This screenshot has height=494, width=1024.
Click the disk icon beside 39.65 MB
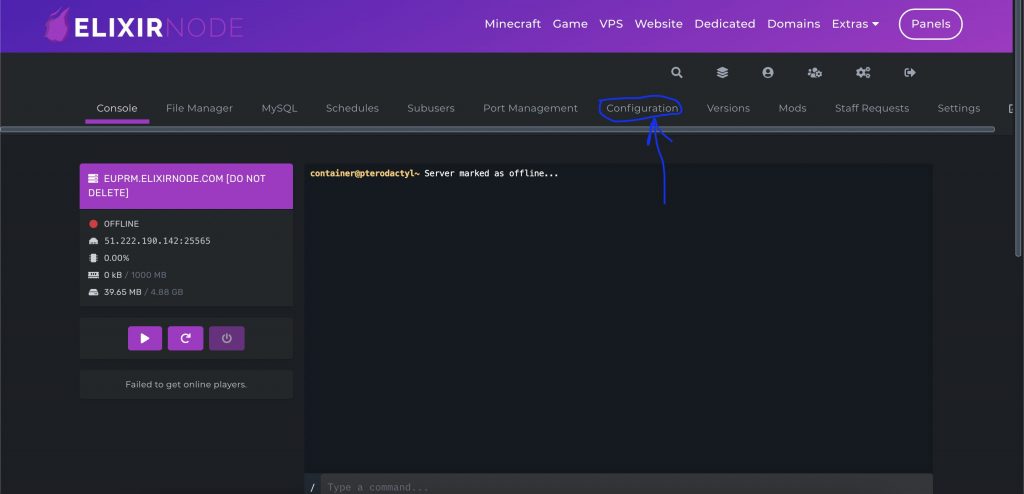point(93,291)
